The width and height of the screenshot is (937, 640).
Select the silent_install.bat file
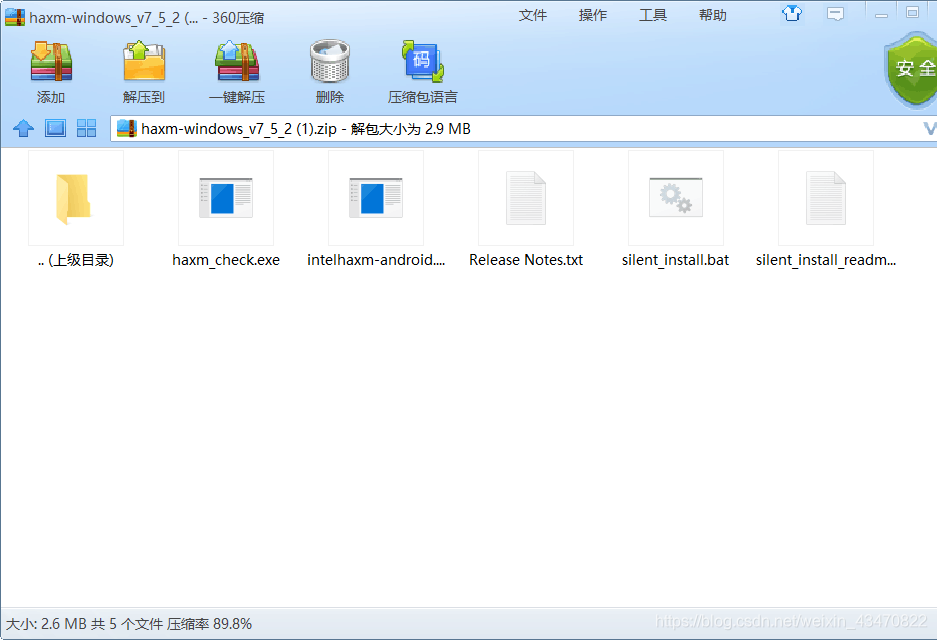675,198
